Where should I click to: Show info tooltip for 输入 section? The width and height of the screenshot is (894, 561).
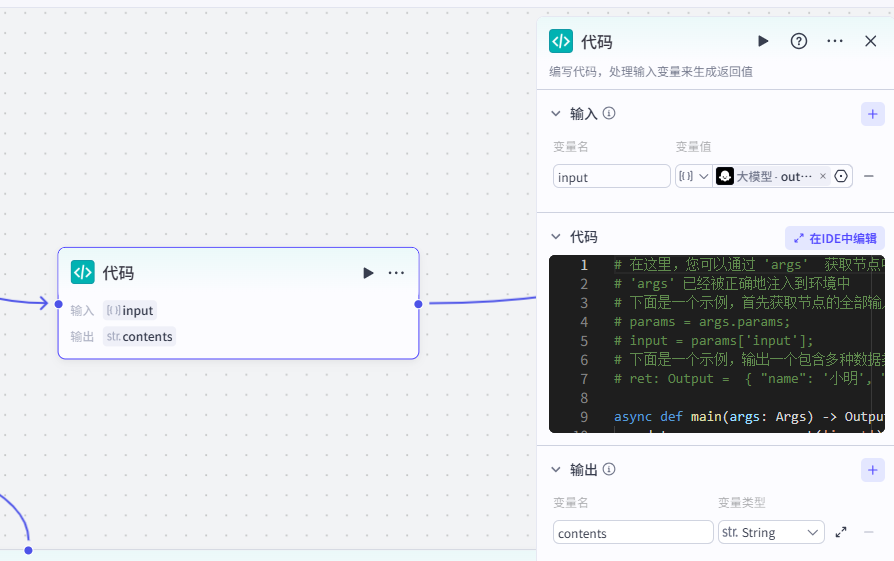pyautogui.click(x=609, y=113)
